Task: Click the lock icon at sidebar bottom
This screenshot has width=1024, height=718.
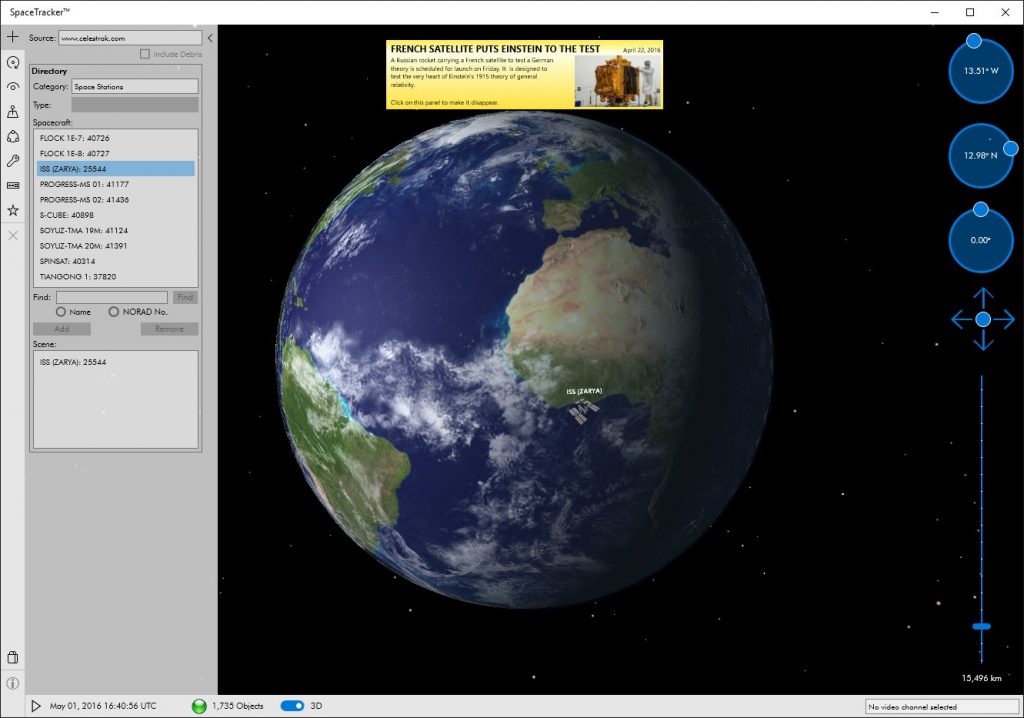Action: [12, 657]
